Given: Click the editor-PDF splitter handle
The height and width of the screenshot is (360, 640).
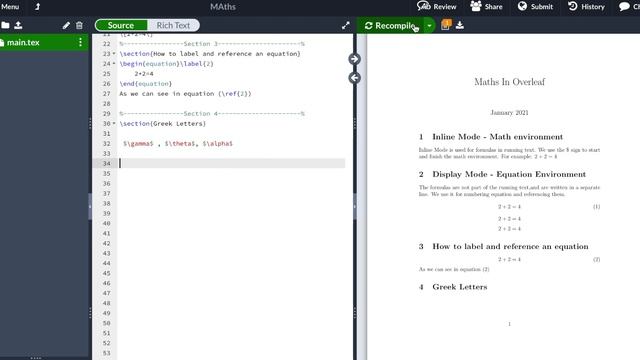Looking at the screenshot, I should coord(354,206).
